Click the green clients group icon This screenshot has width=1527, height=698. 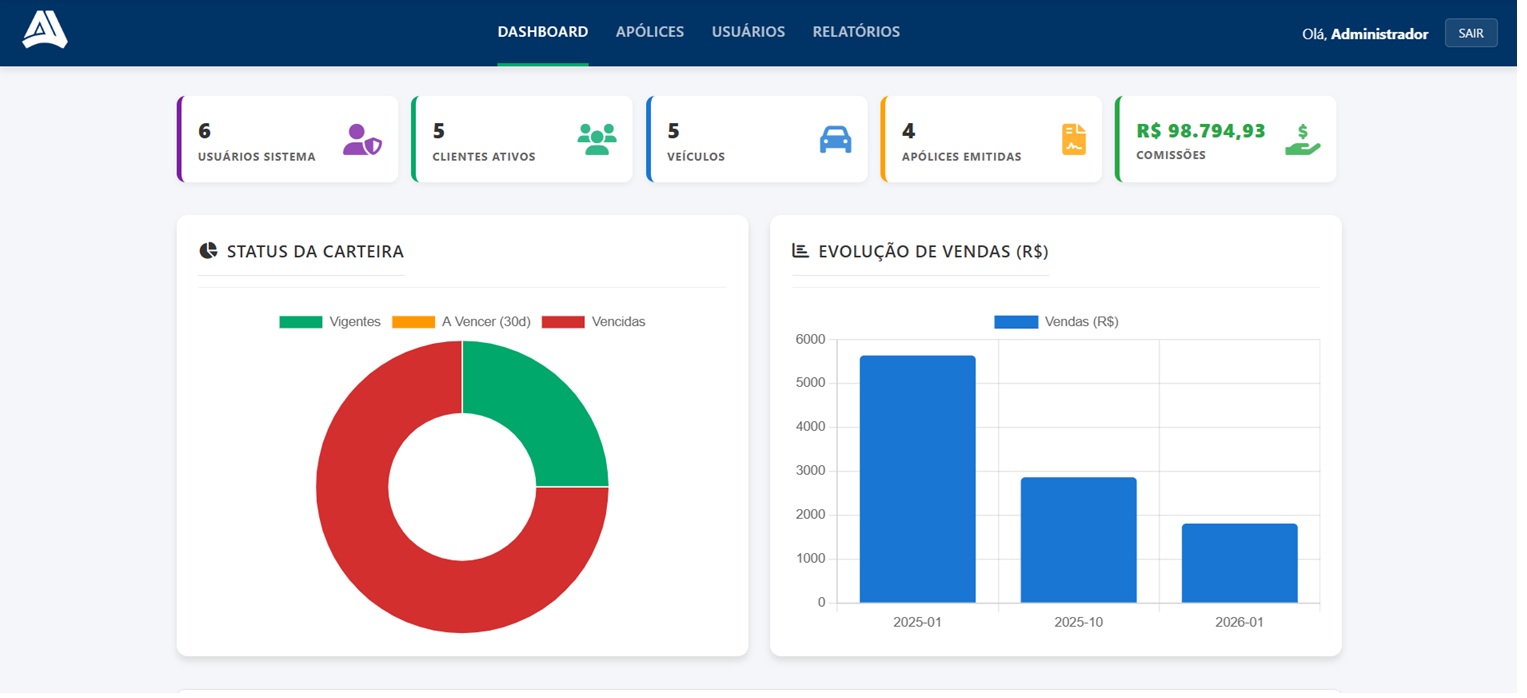tap(597, 140)
